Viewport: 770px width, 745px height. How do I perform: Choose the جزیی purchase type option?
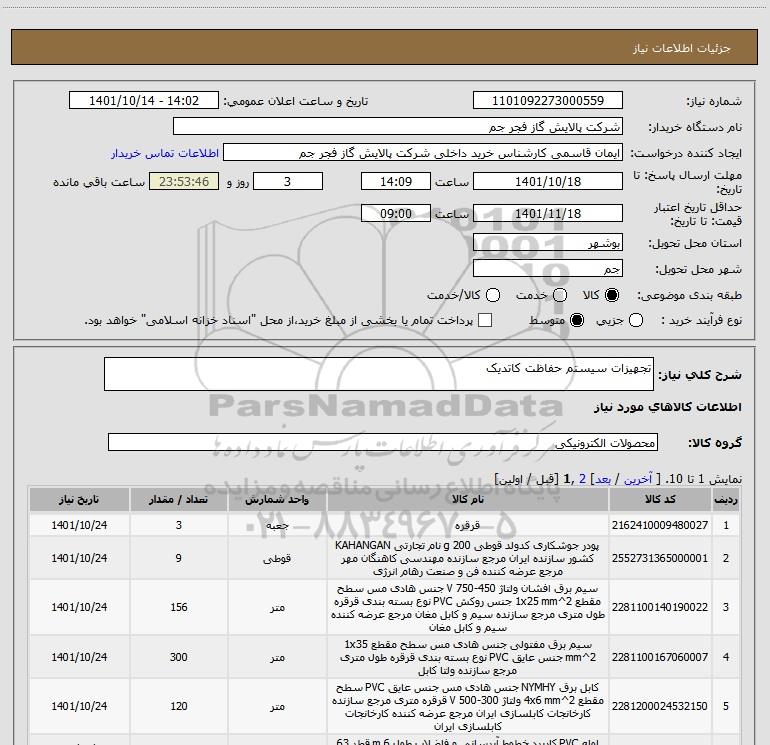coord(635,320)
